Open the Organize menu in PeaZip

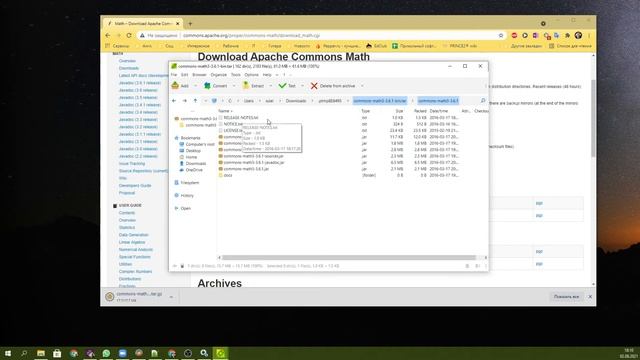218,75
